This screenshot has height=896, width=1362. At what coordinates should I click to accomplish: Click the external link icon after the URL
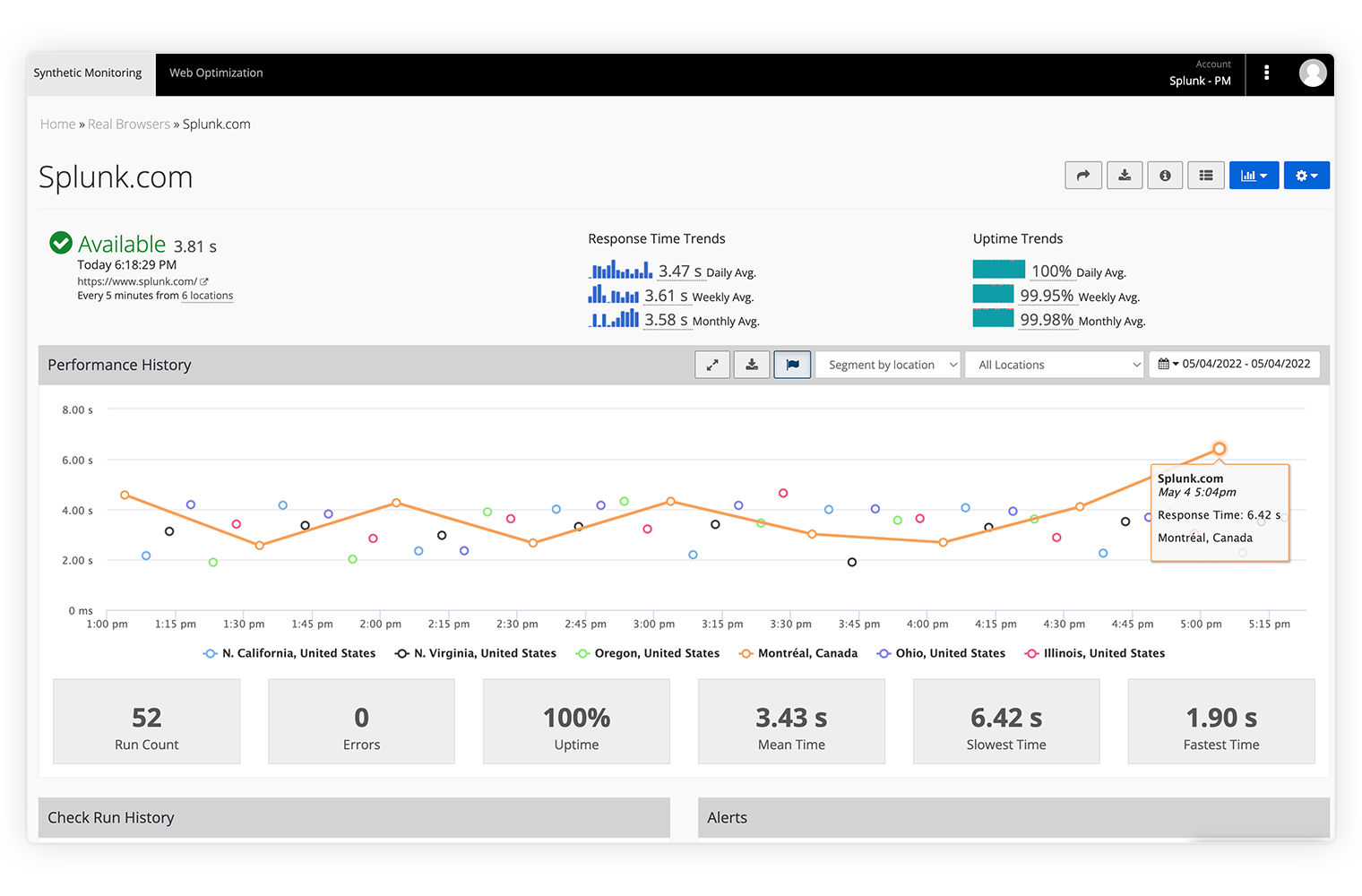[204, 281]
